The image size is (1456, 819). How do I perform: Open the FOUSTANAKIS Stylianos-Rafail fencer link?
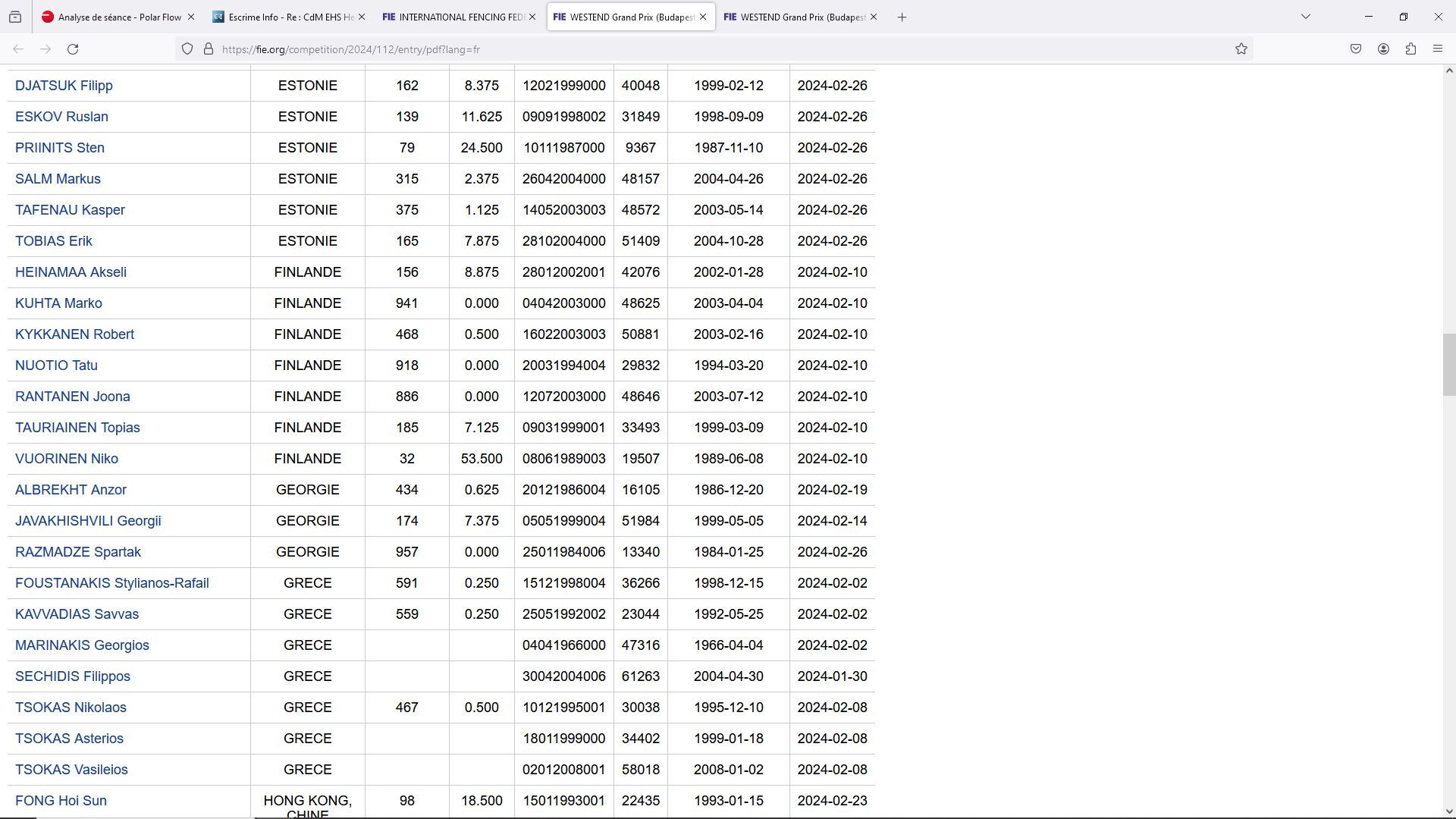pyautogui.click(x=112, y=583)
